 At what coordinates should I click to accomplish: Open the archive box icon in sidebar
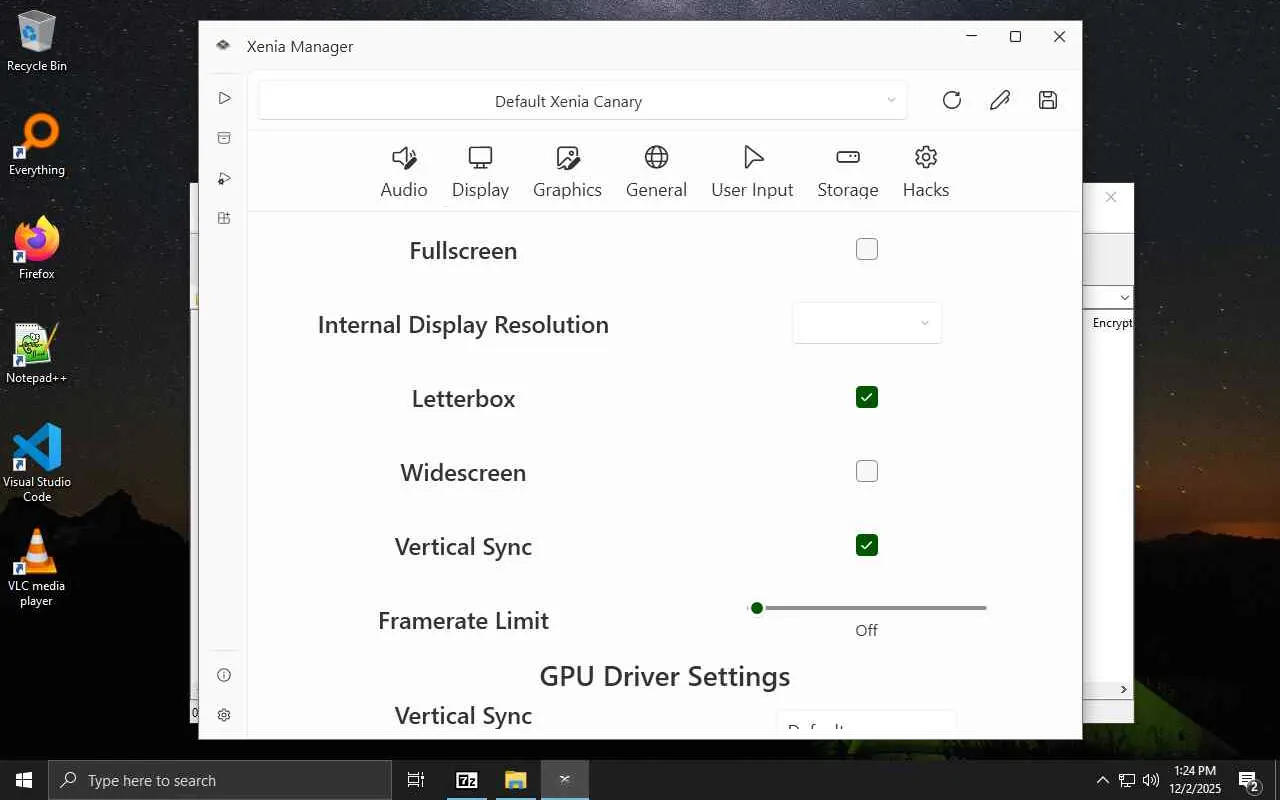[224, 138]
